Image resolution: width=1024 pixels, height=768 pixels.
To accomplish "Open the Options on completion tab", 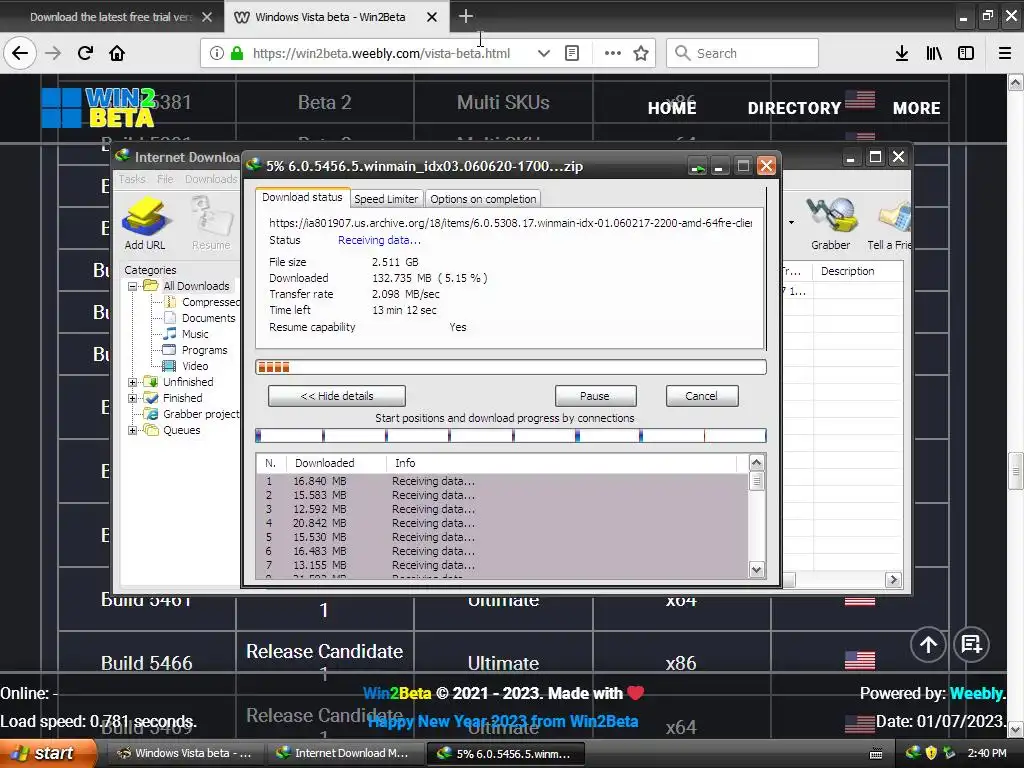I will pos(483,199).
